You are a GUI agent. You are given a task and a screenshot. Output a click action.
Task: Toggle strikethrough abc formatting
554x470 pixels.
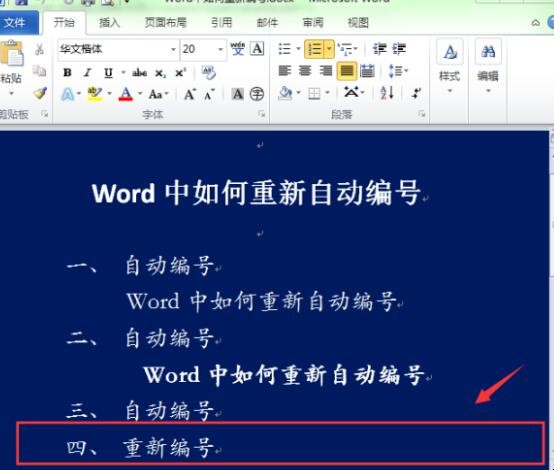[139, 73]
